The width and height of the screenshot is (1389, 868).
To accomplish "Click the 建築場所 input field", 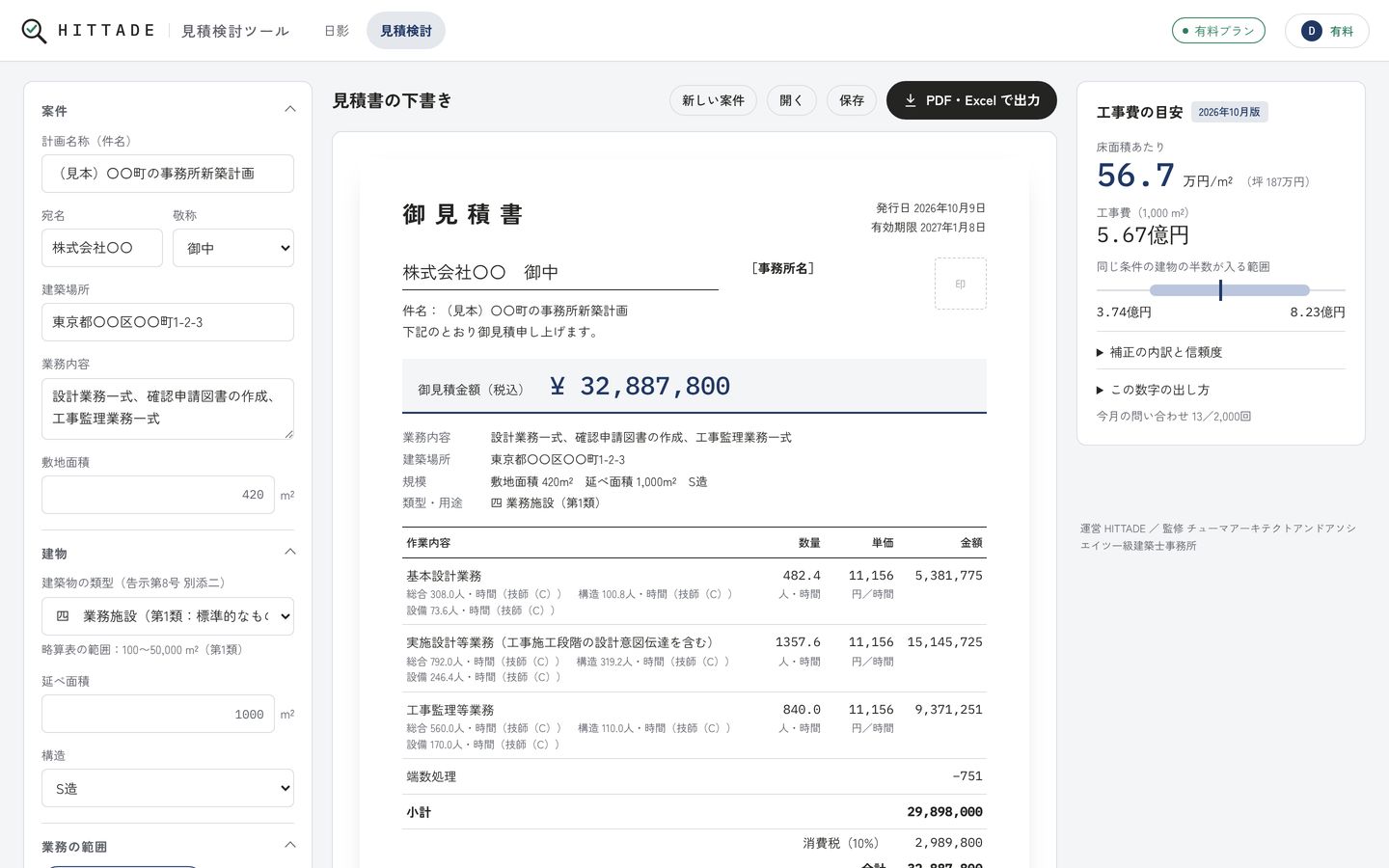I will pos(168,322).
